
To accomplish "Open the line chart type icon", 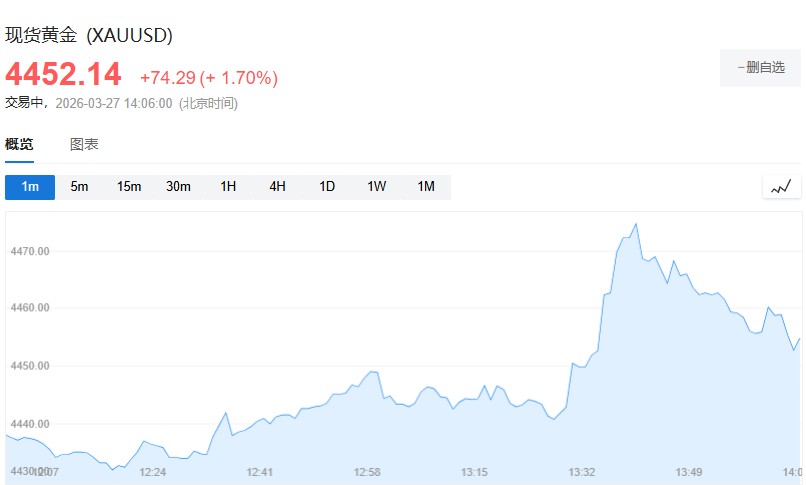I will [x=781, y=186].
